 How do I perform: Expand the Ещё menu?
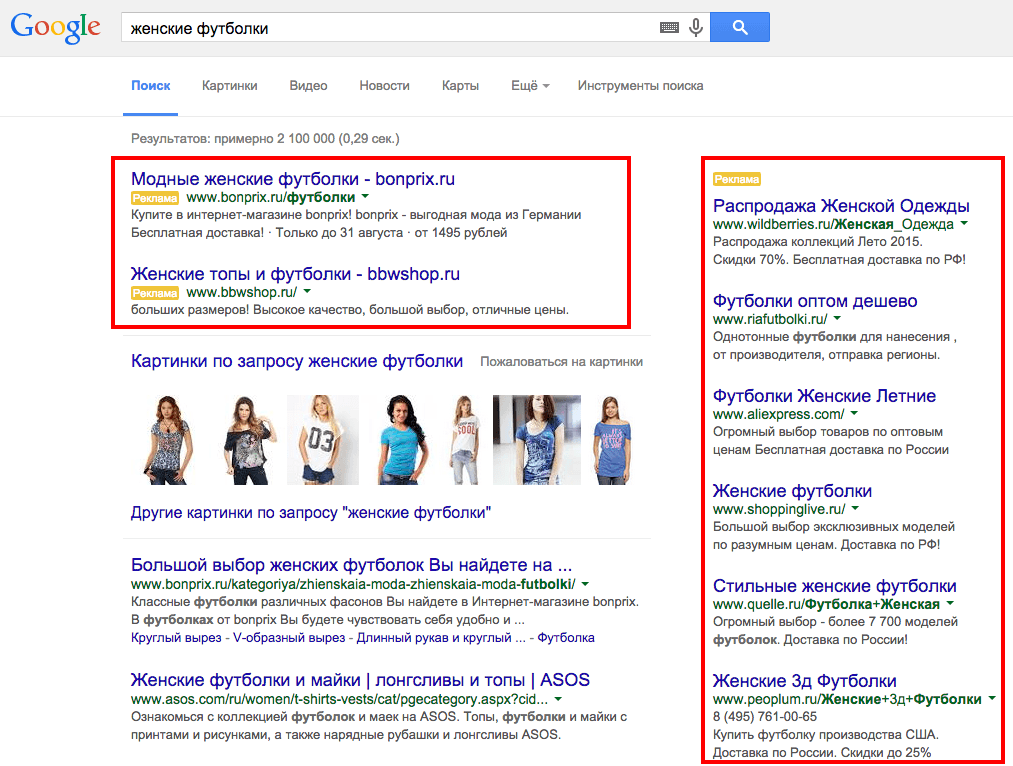click(530, 85)
